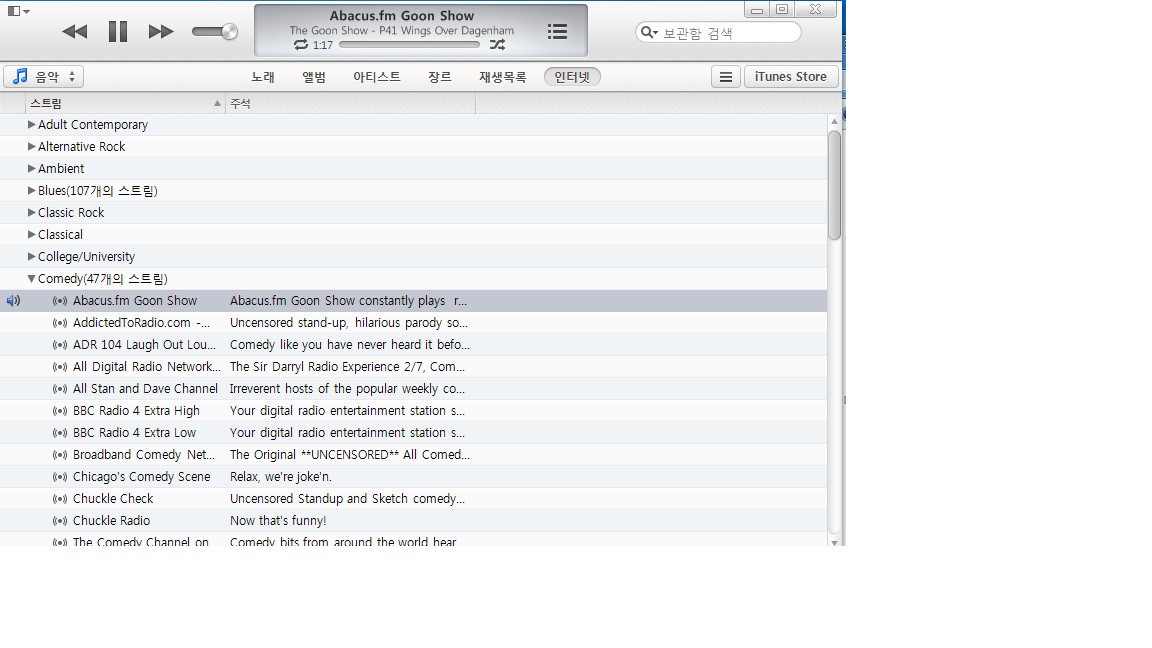
Task: Expand the Ambient stream category
Action: click(x=32, y=168)
